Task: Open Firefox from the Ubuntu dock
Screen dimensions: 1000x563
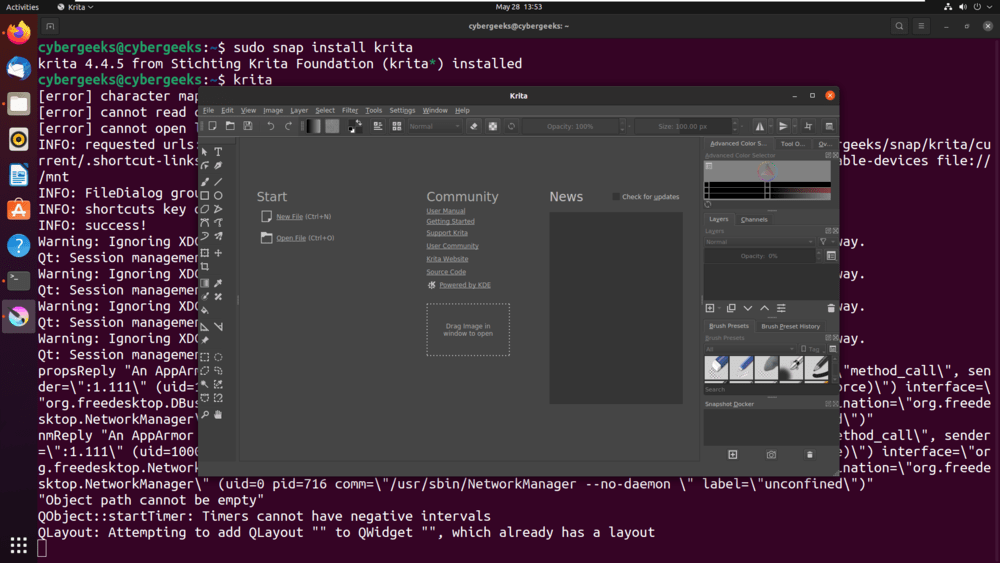Action: [x=18, y=33]
